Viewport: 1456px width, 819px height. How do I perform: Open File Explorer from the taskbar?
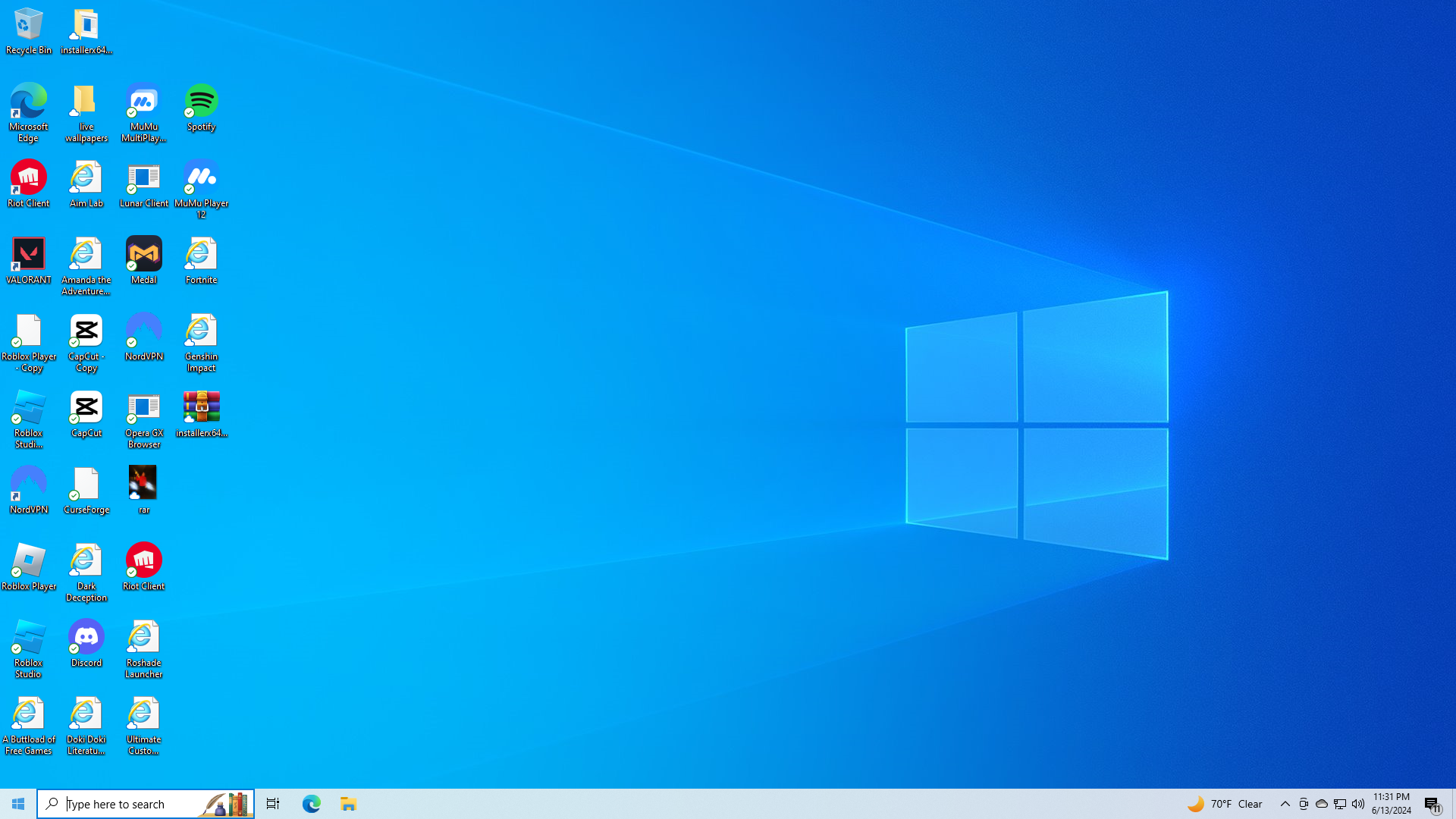[349, 804]
